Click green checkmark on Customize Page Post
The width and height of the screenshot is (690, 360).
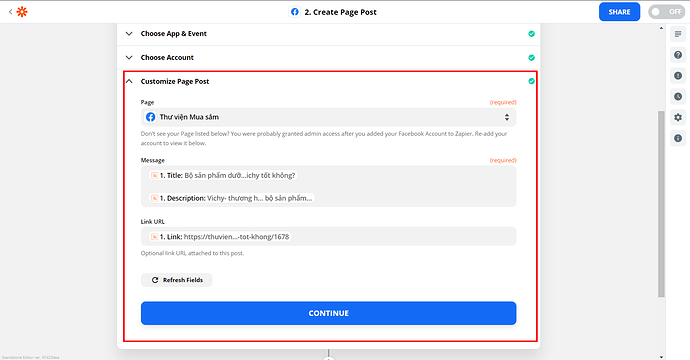coord(532,81)
